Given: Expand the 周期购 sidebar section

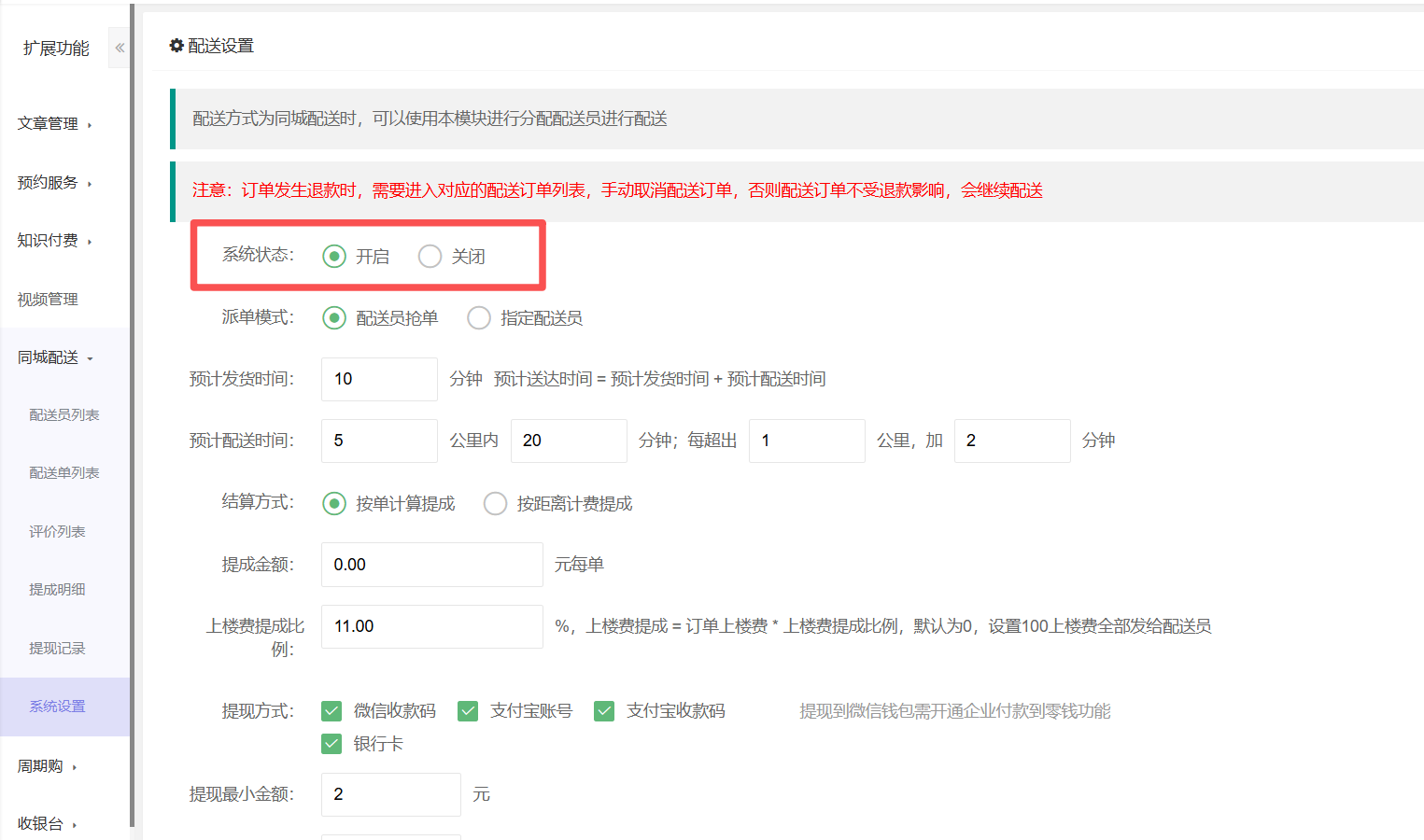Looking at the screenshot, I should tap(47, 766).
